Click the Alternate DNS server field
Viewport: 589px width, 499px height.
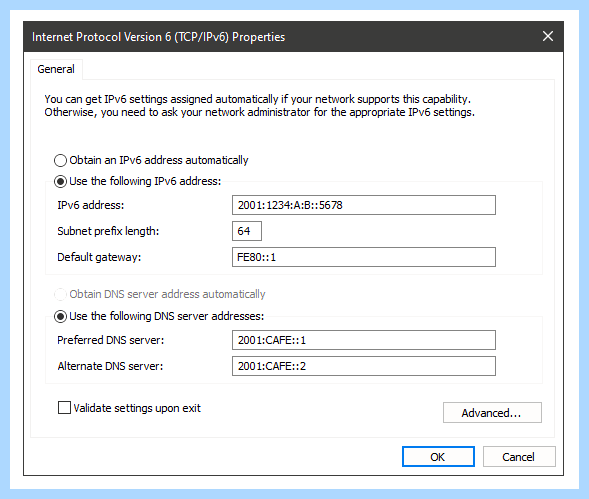[364, 366]
